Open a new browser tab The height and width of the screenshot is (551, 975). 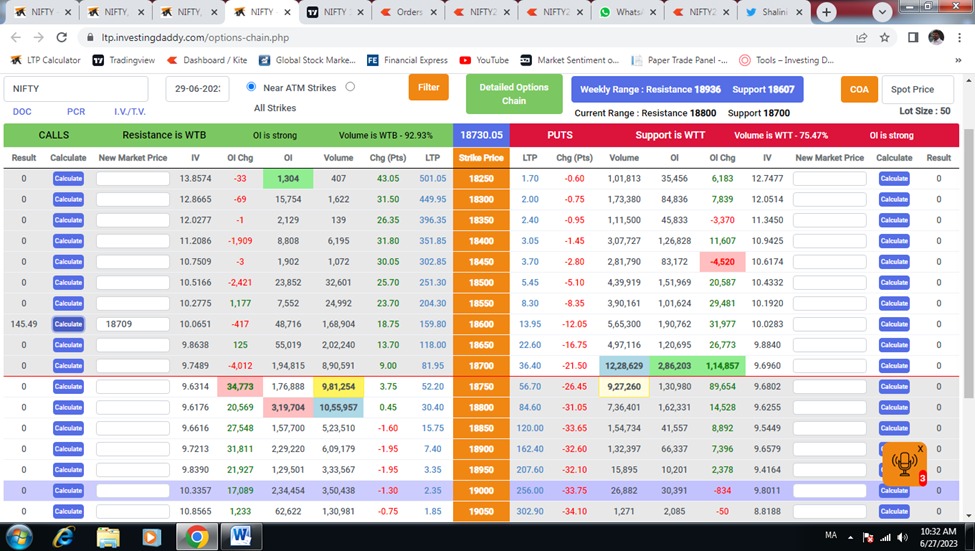click(x=826, y=12)
